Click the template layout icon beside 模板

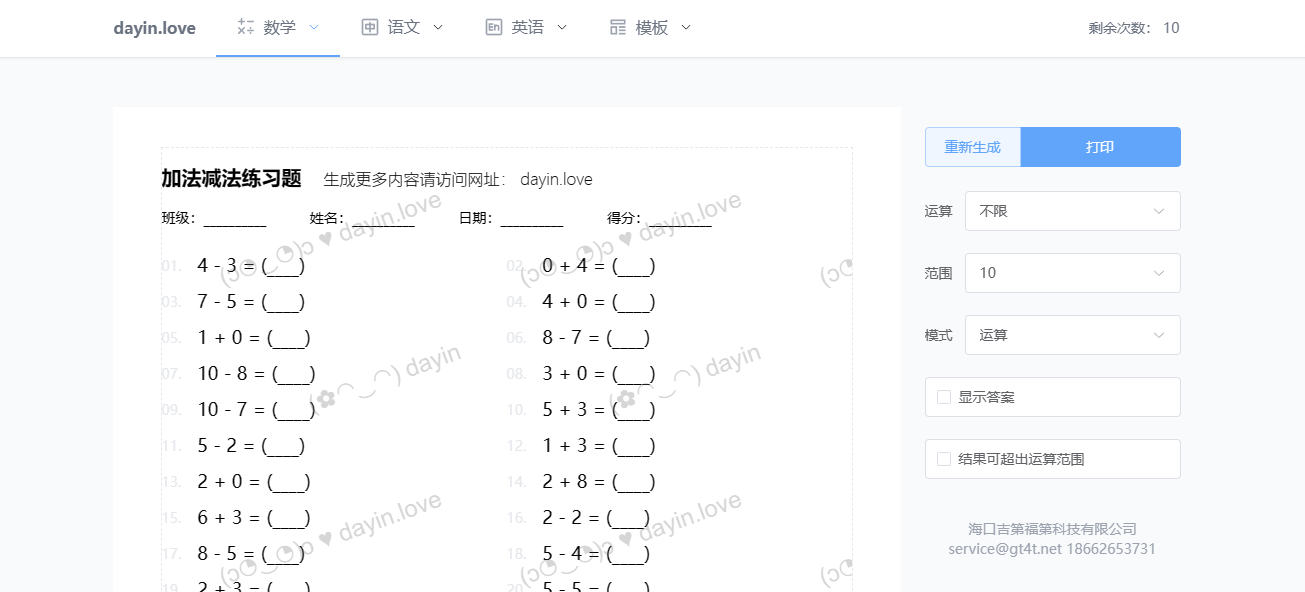click(x=618, y=28)
